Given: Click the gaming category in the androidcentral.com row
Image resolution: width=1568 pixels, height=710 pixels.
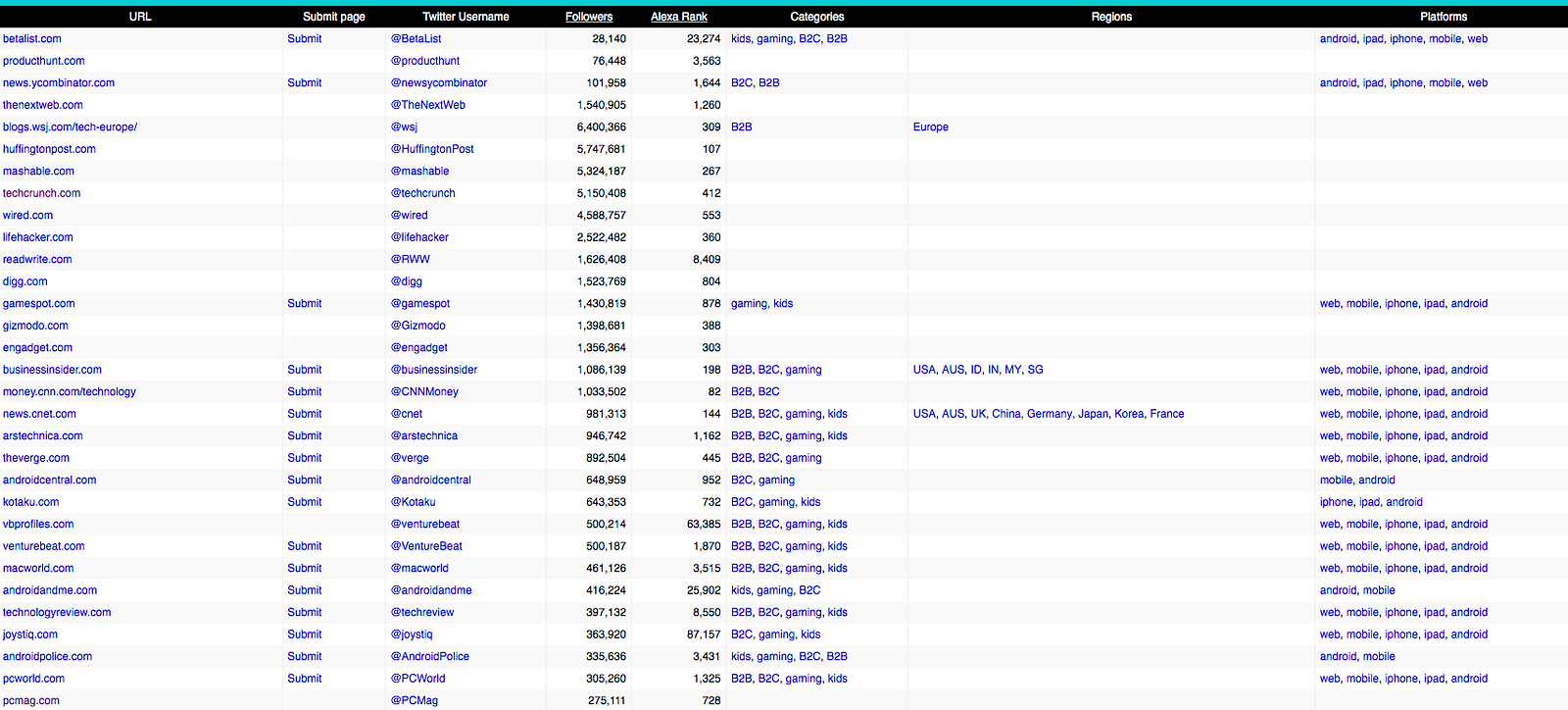Looking at the screenshot, I should tap(776, 481).
